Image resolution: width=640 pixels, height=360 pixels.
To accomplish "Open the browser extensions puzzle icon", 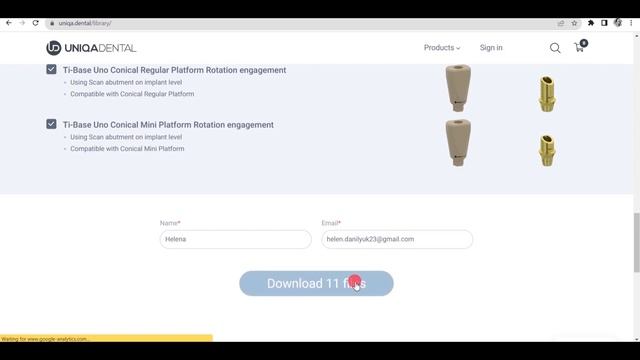I will (x=591, y=23).
